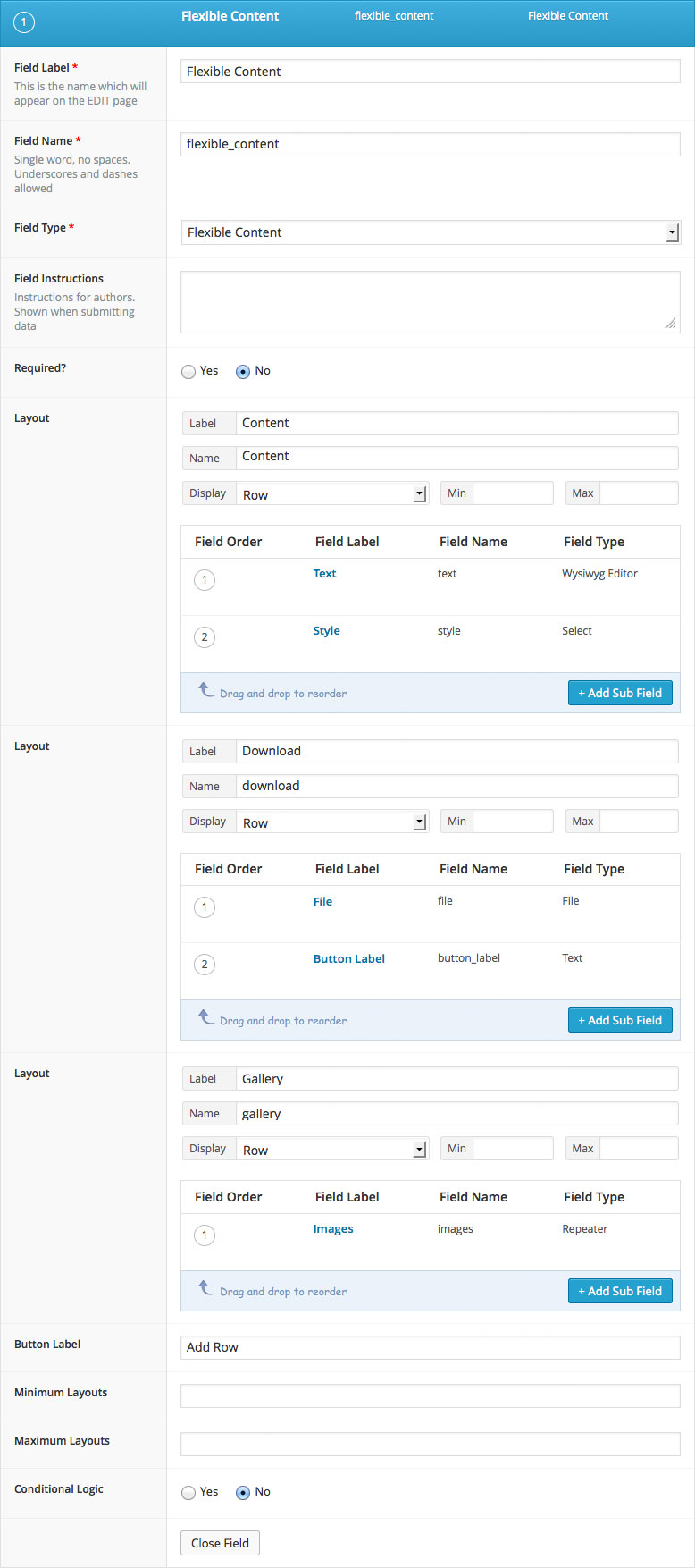Open the Text sub field link

324,573
